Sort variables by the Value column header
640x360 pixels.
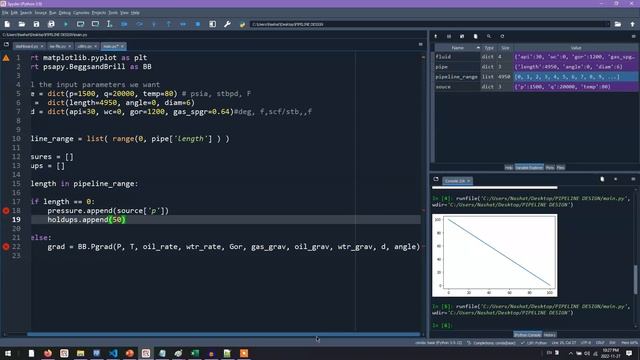click(x=576, y=48)
